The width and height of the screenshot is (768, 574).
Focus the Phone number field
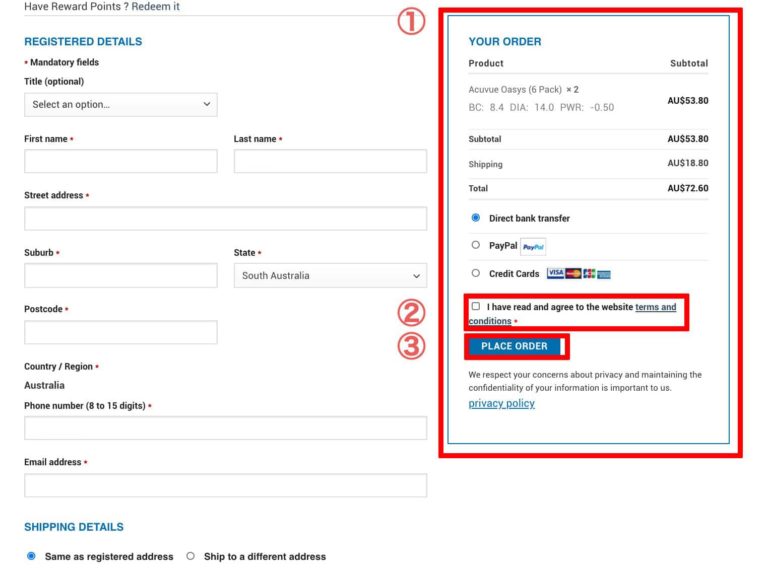click(x=225, y=428)
